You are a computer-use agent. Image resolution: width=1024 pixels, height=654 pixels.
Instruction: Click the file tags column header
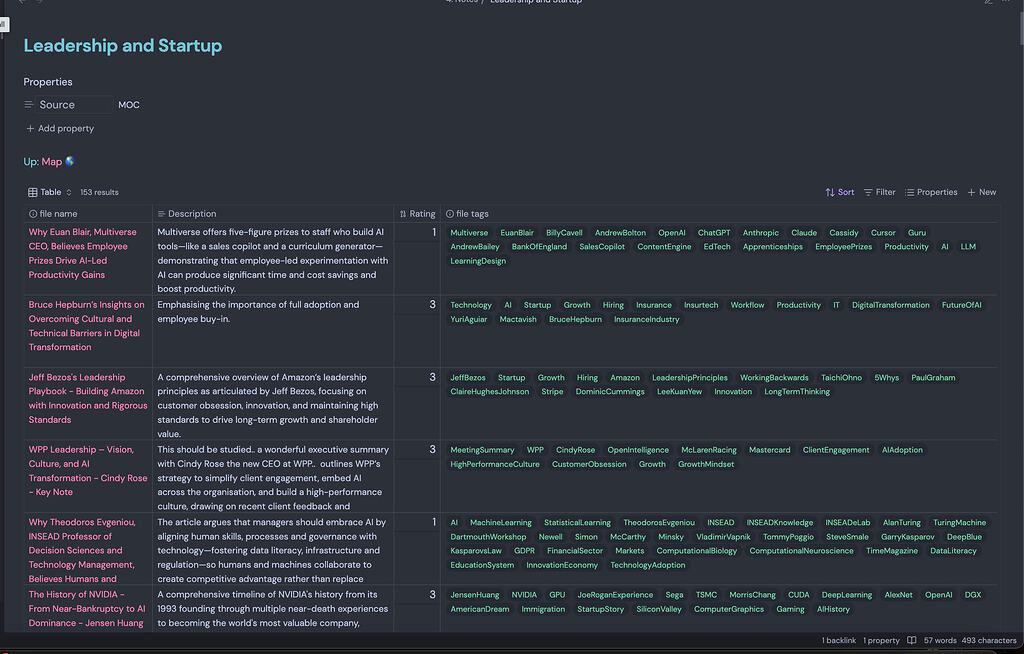(x=472, y=214)
